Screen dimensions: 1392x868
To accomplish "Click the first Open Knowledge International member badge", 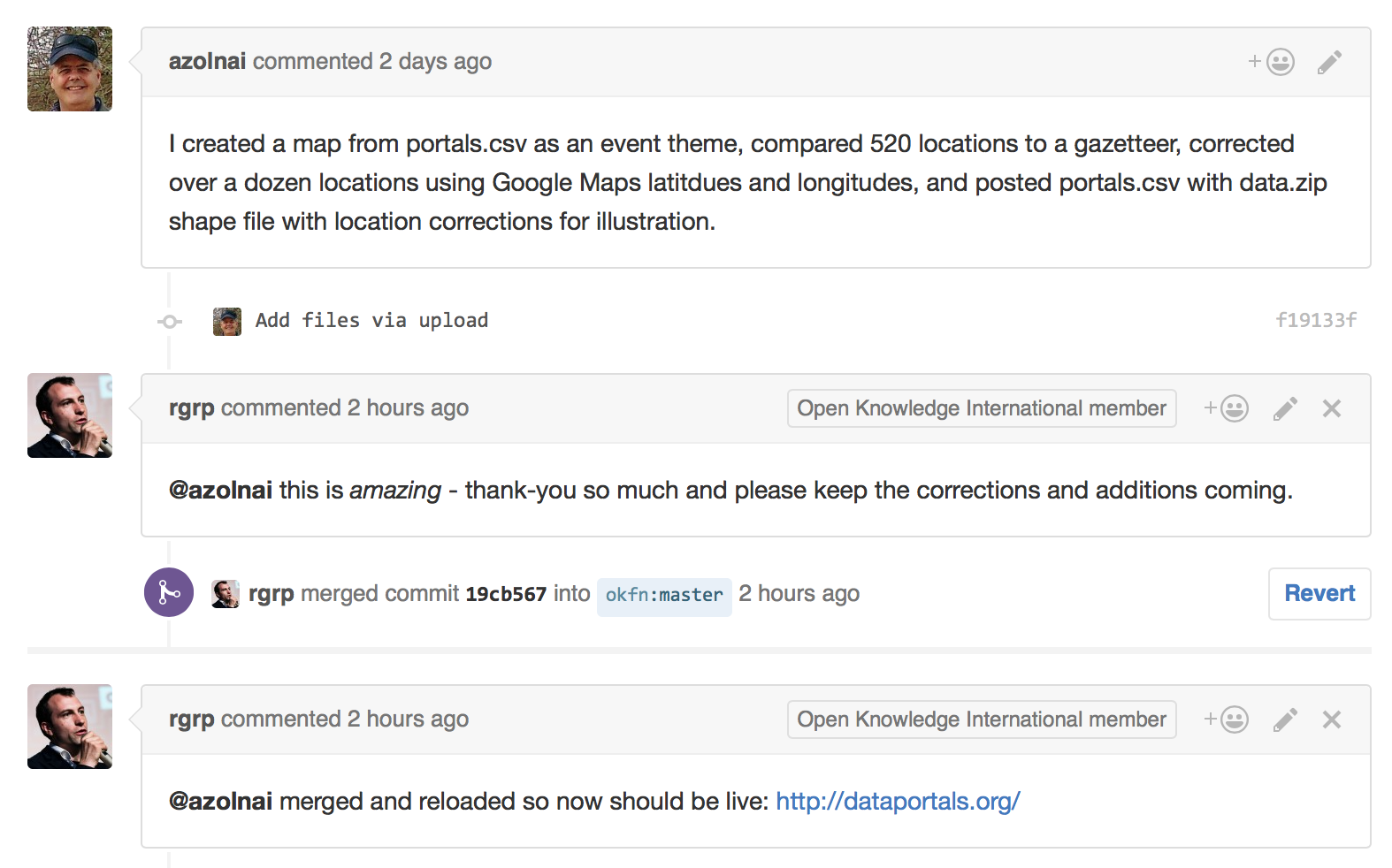I will click(x=982, y=408).
